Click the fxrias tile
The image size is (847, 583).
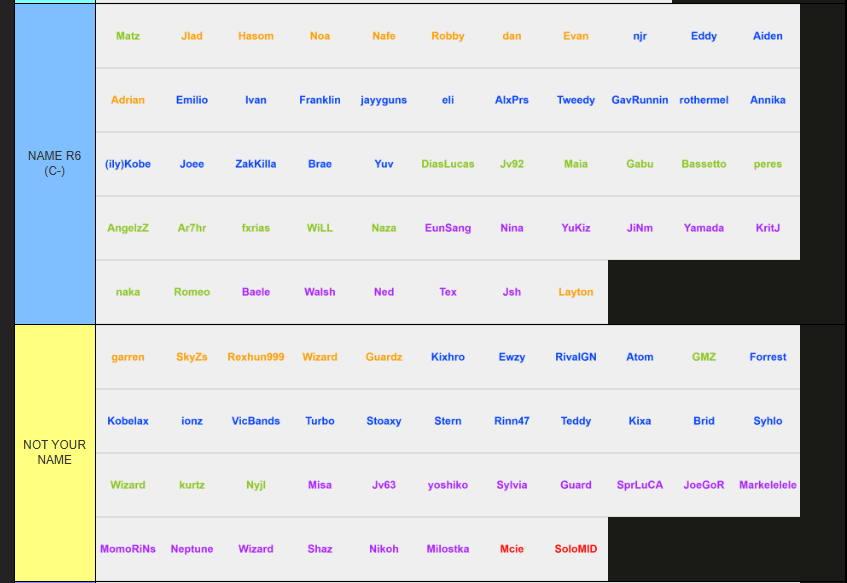point(256,228)
